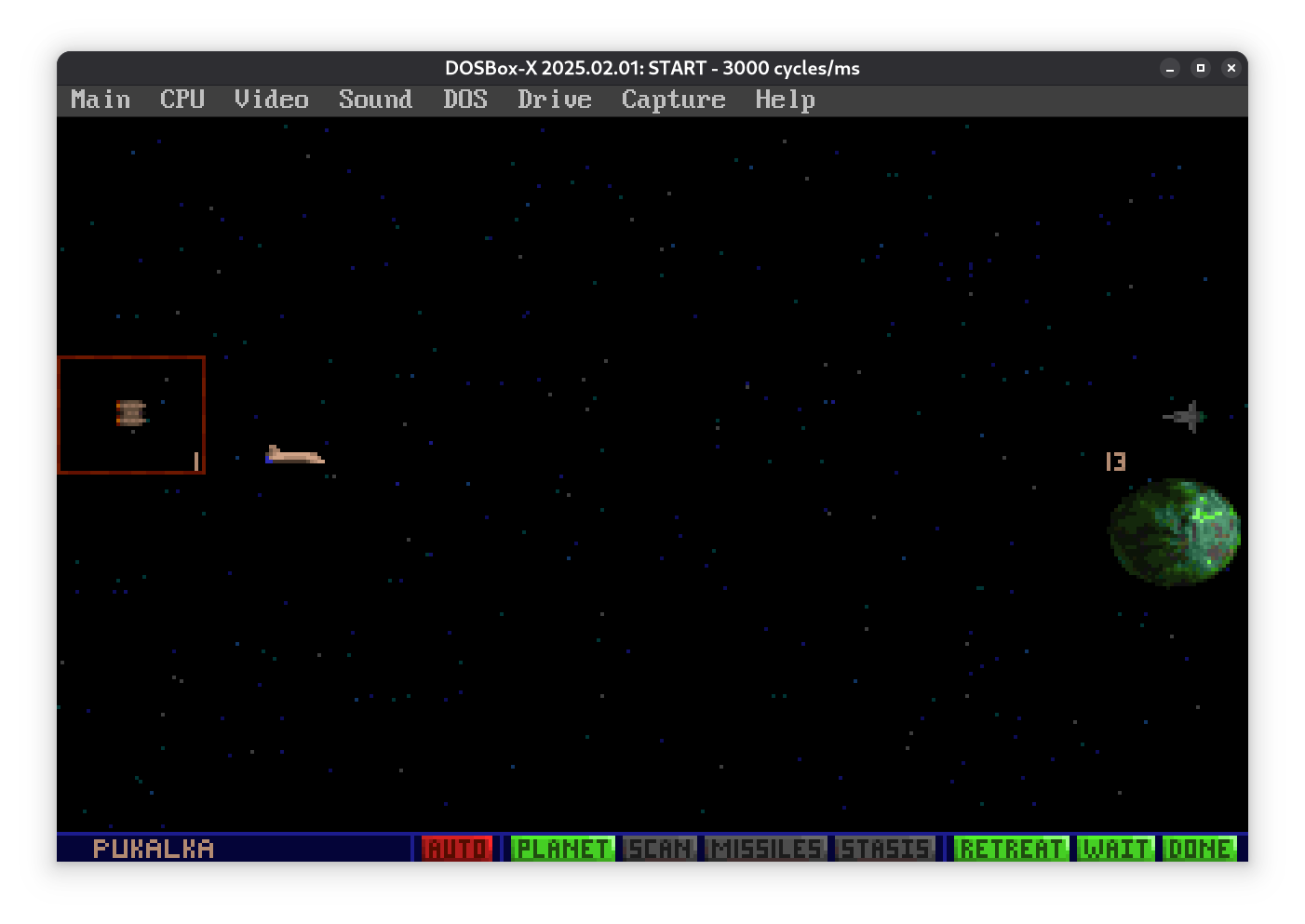Screen dimensions: 1305x924
Task: Click the PUKALKA ship name label
Action: (154, 849)
